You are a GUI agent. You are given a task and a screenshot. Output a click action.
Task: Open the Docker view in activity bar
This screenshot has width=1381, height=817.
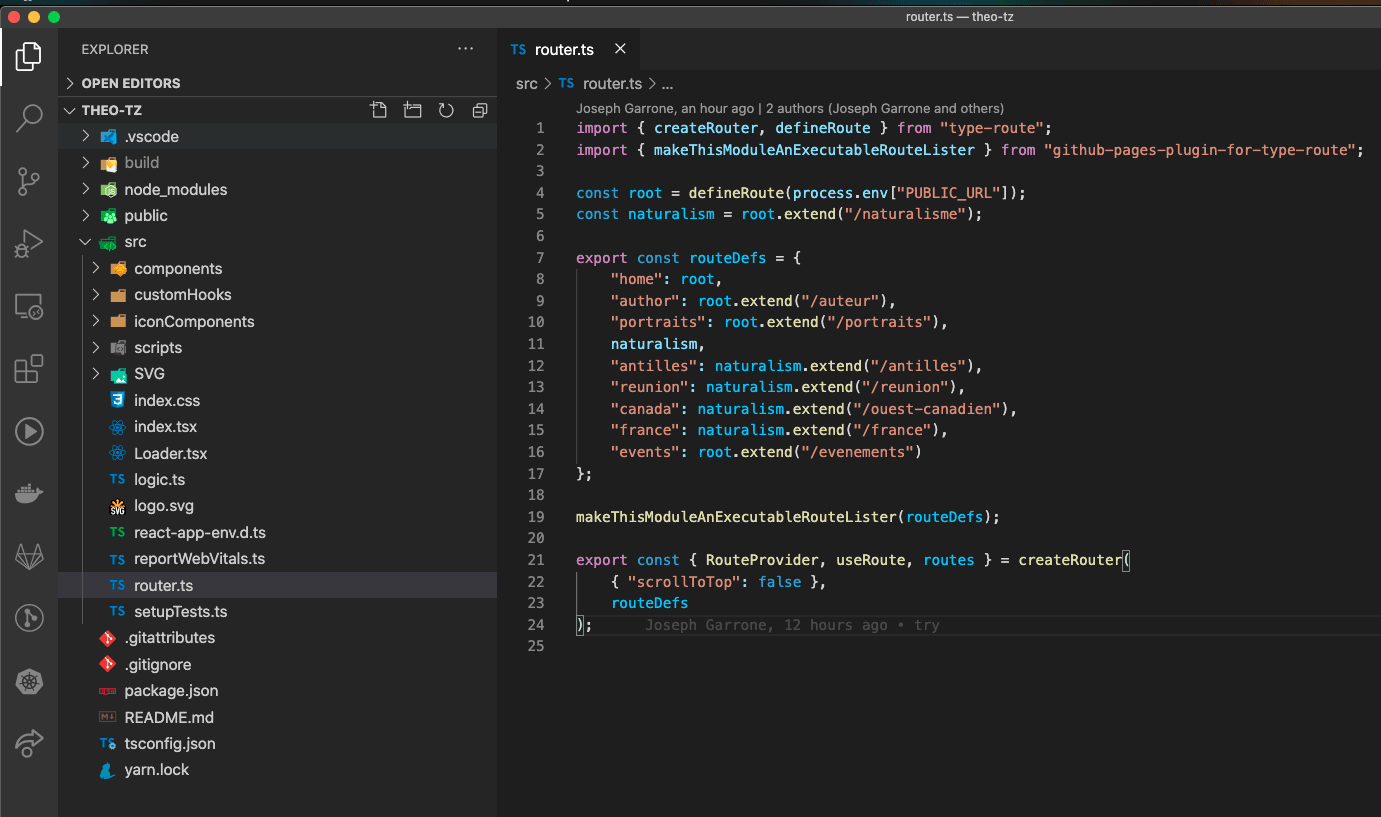click(28, 494)
